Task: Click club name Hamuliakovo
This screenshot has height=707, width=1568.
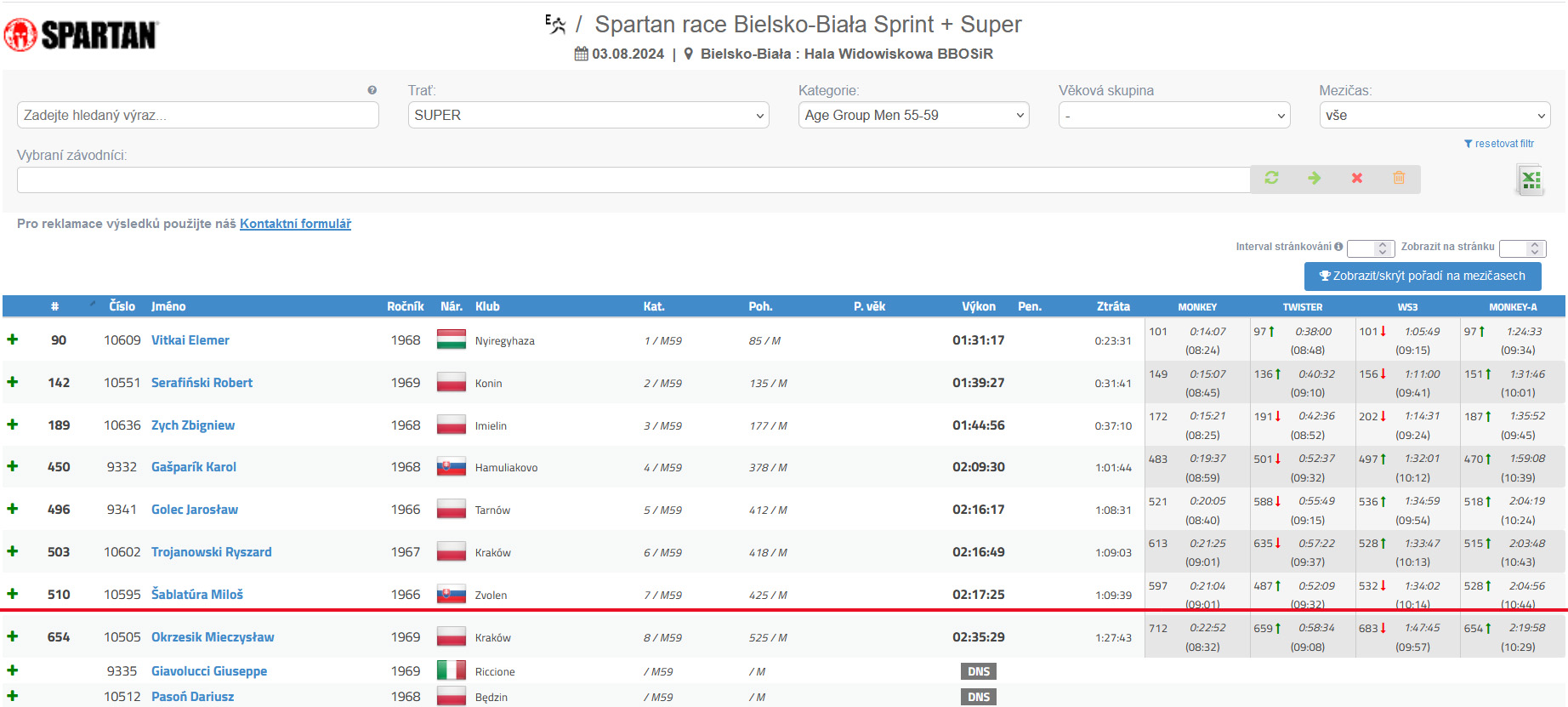Action: (506, 467)
